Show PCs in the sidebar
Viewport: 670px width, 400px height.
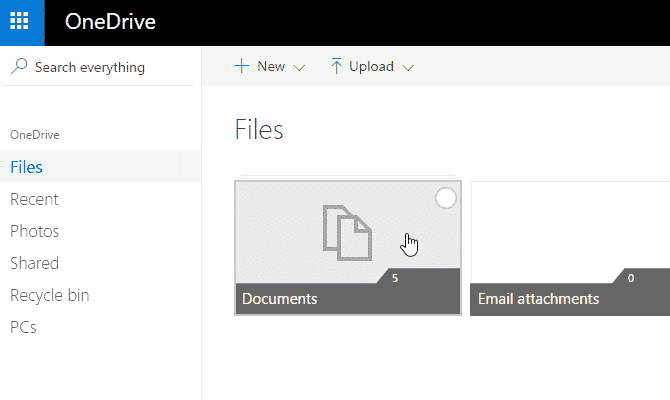coord(23,327)
